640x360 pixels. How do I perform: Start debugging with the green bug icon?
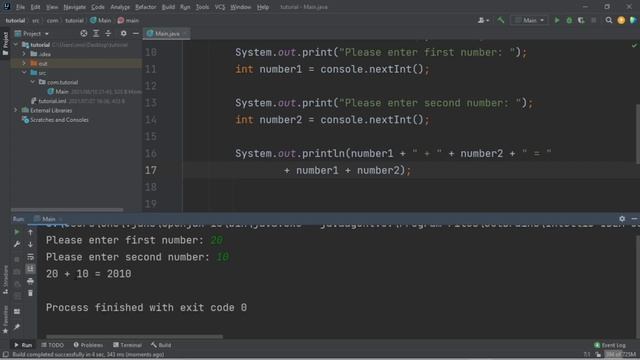click(569, 20)
